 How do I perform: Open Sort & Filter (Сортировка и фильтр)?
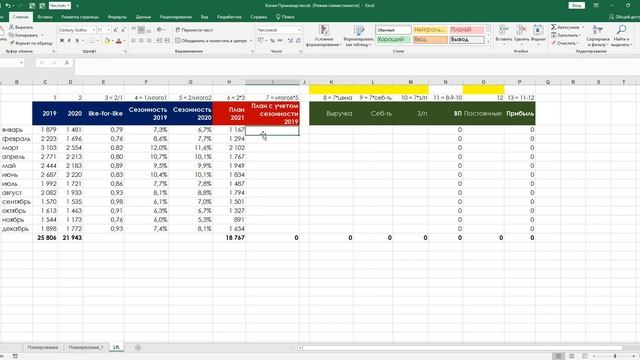tap(598, 36)
